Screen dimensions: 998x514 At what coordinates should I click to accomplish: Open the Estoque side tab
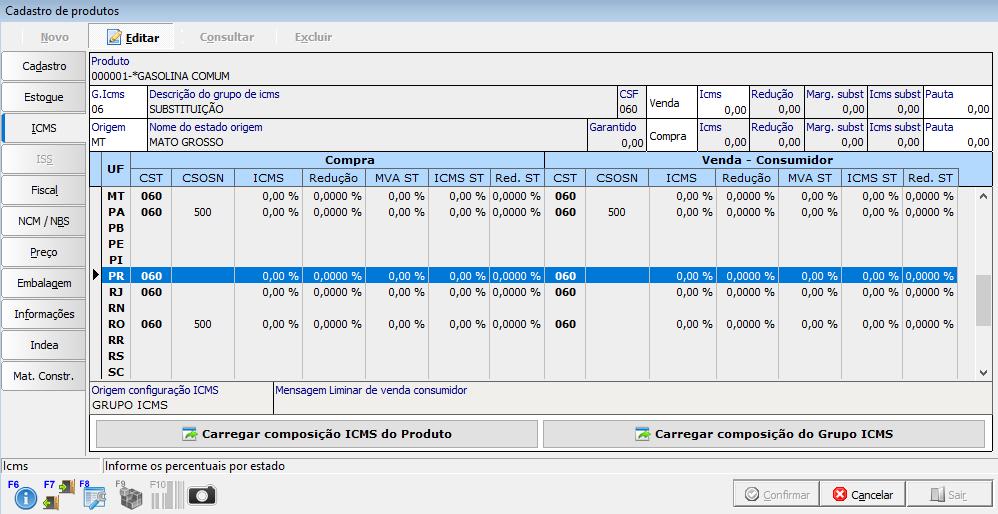coord(44,97)
